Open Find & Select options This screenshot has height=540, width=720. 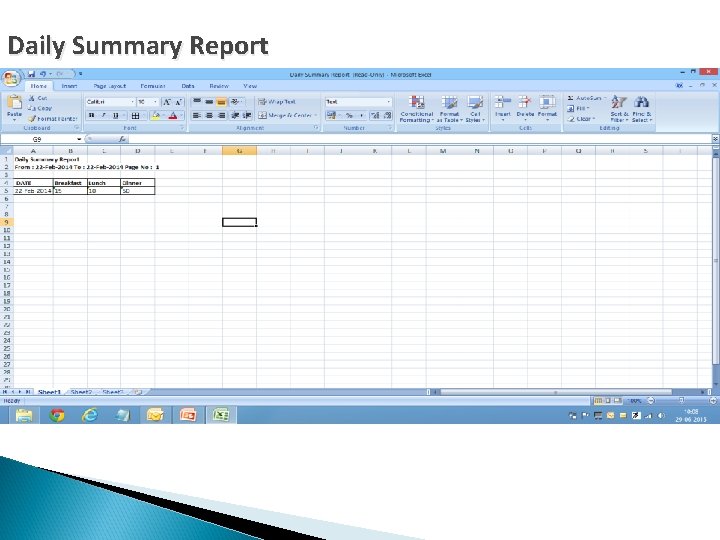pyautogui.click(x=641, y=109)
